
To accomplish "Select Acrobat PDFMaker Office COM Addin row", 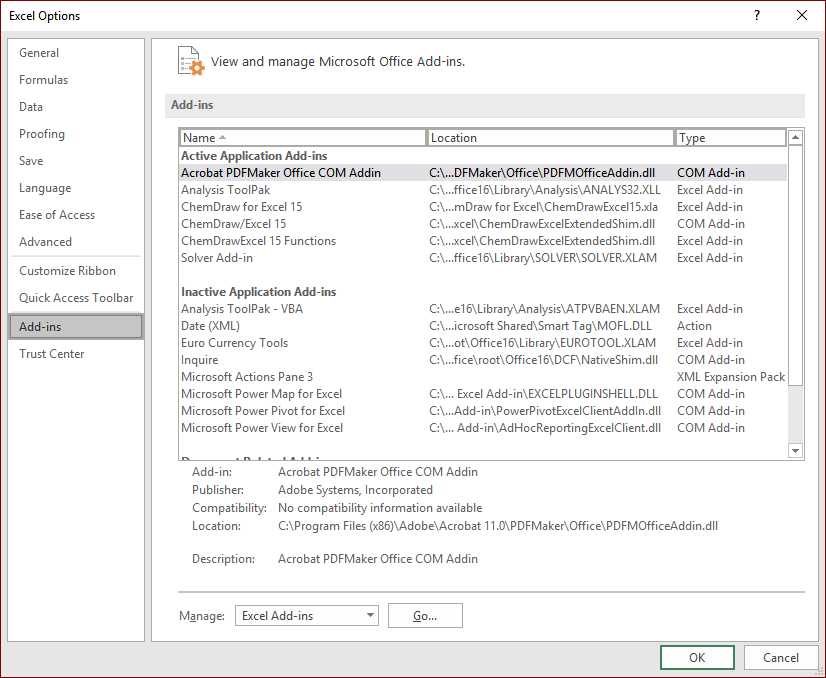I will [x=483, y=173].
